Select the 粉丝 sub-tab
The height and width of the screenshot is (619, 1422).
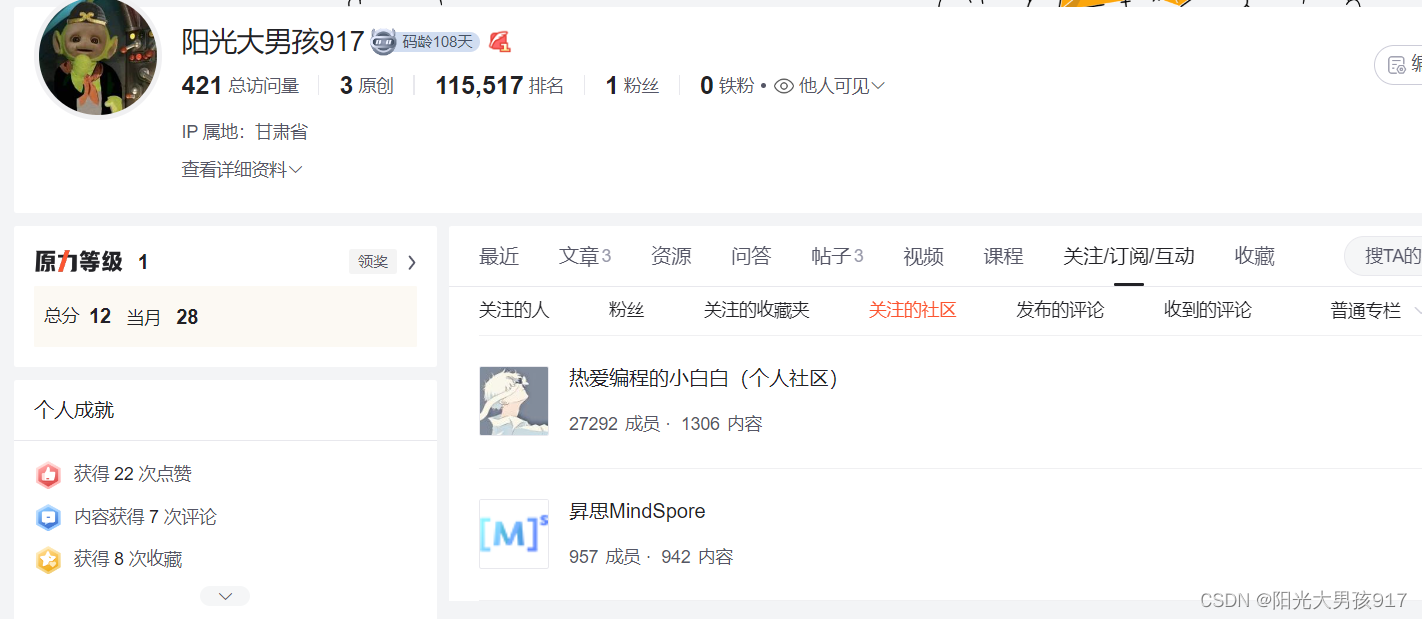click(626, 310)
